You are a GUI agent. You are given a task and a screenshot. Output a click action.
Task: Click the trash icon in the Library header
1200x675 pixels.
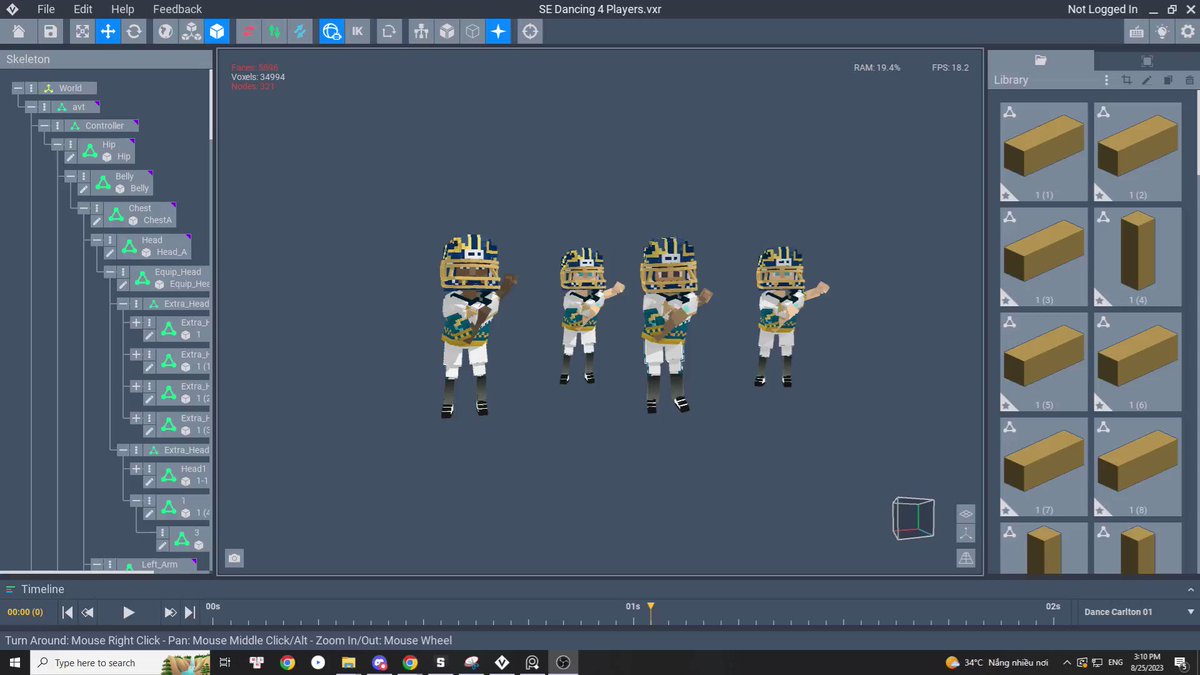(1188, 80)
